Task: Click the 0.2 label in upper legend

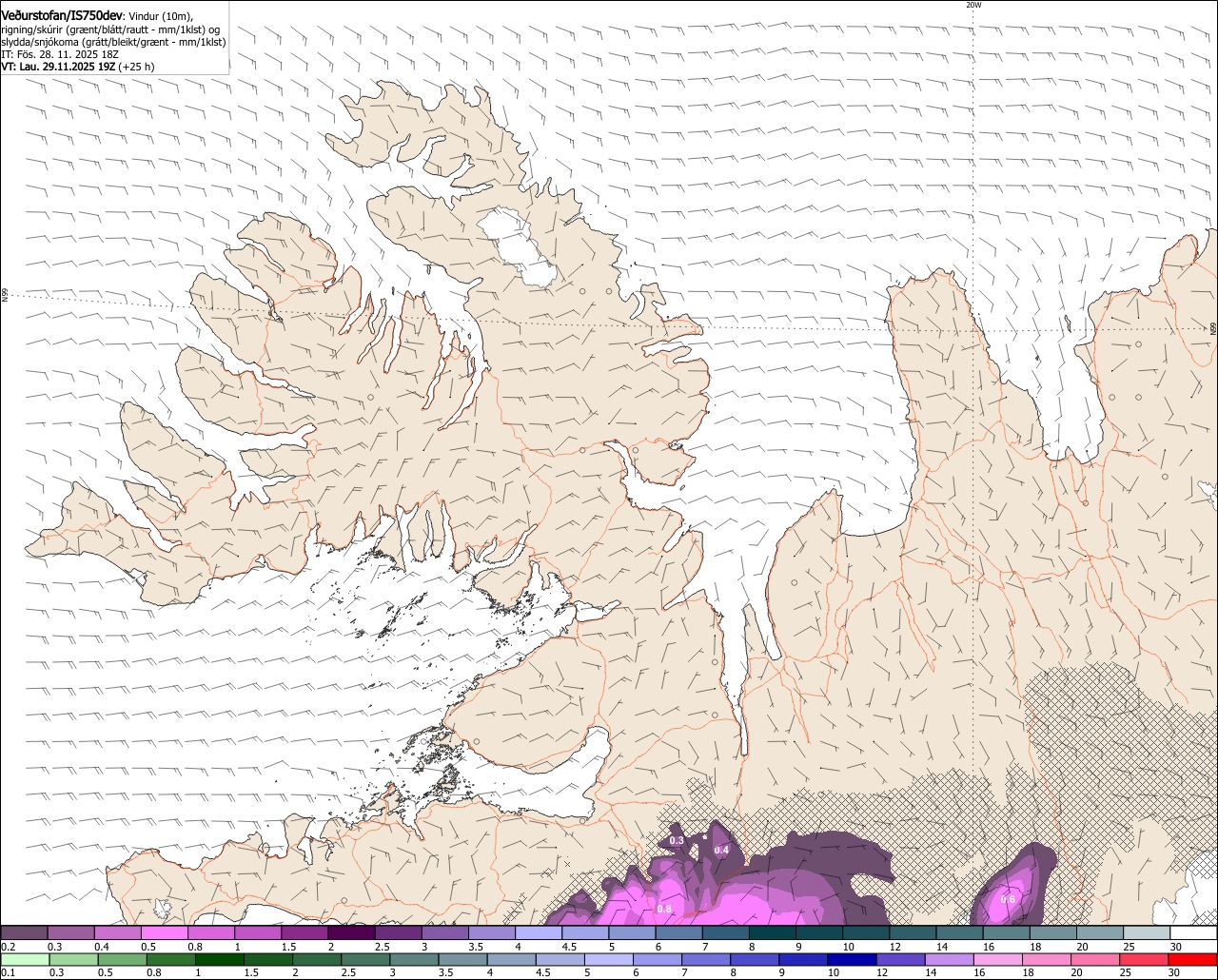Action: (x=8, y=947)
